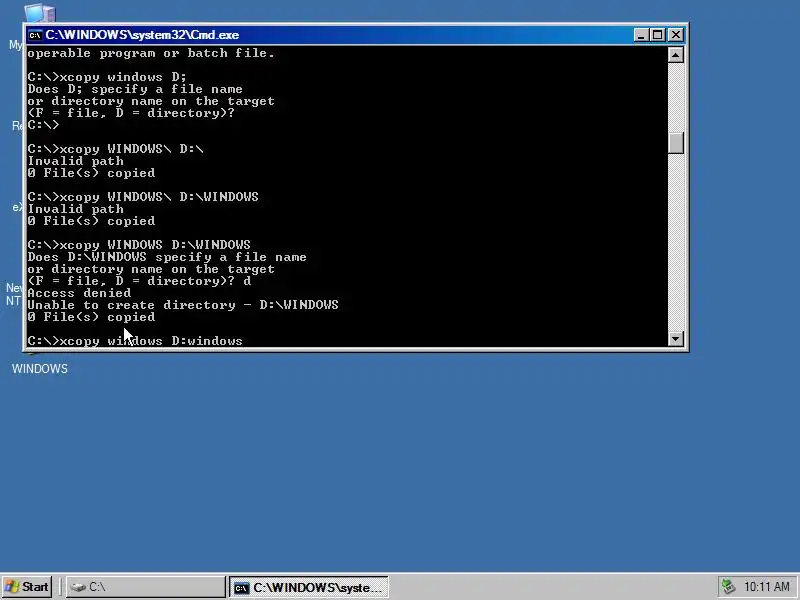Click the My Computer desktop icon

pyautogui.click(x=40, y=13)
